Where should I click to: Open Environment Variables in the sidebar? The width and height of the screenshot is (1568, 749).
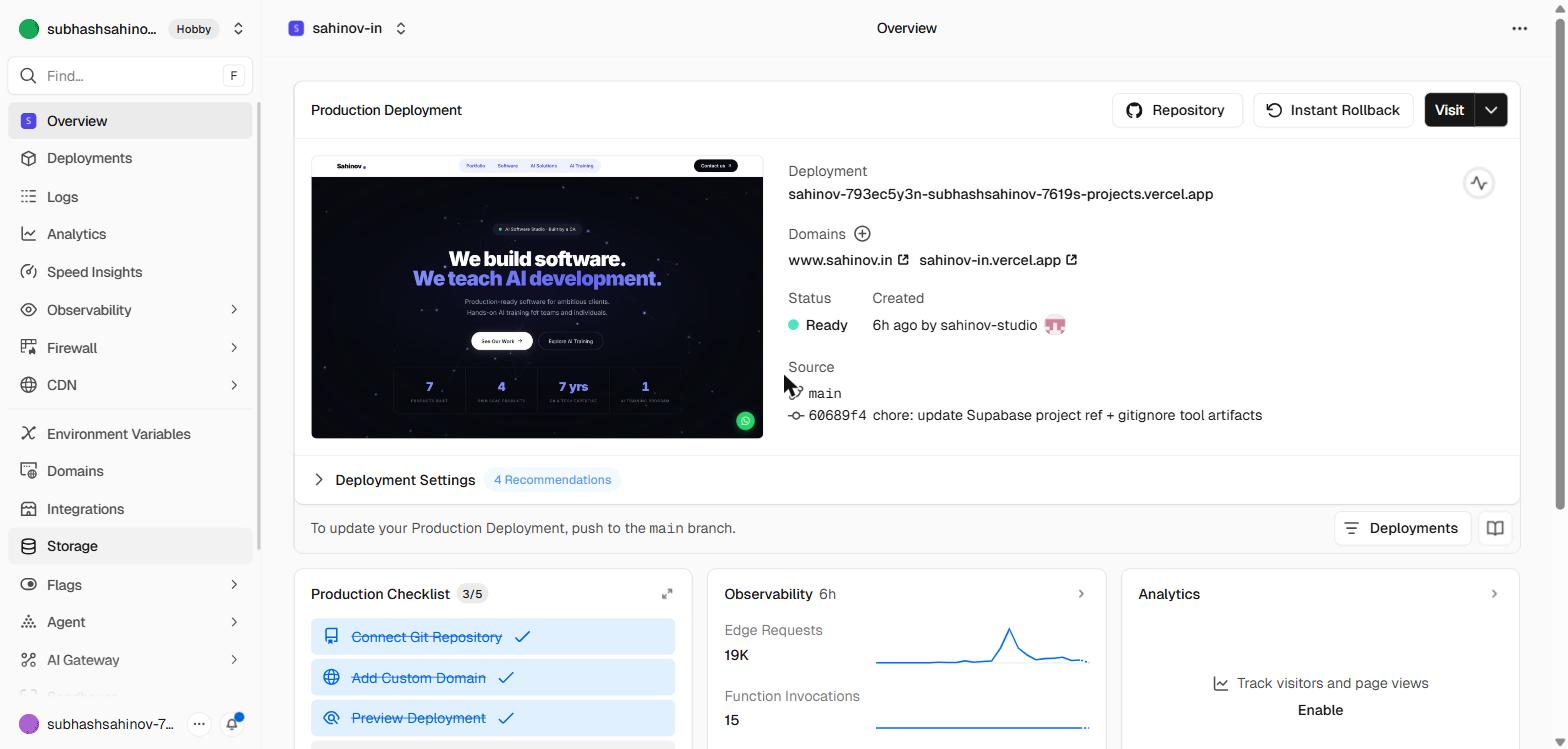[x=130, y=434]
